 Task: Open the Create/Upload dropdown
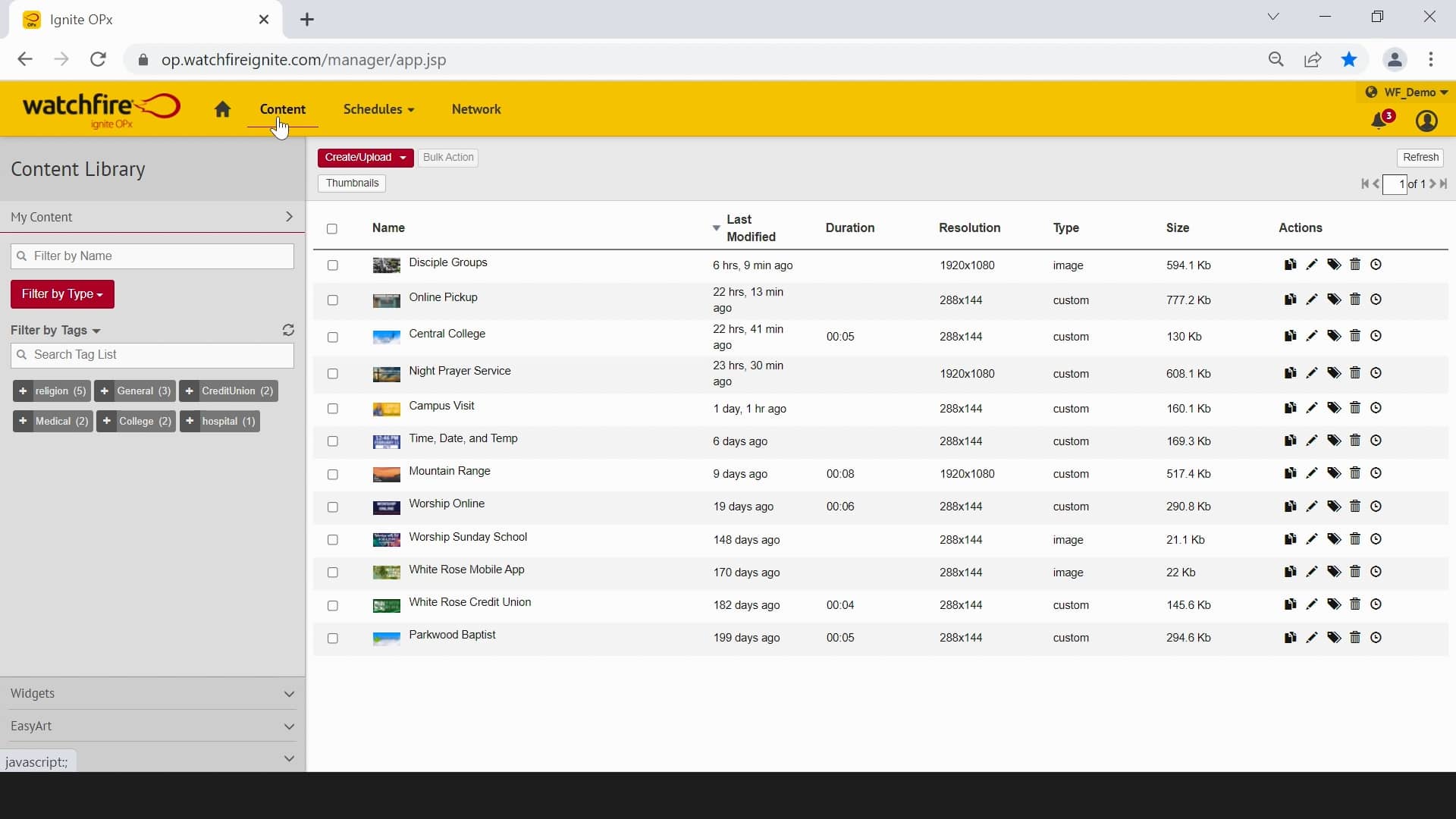(x=366, y=158)
